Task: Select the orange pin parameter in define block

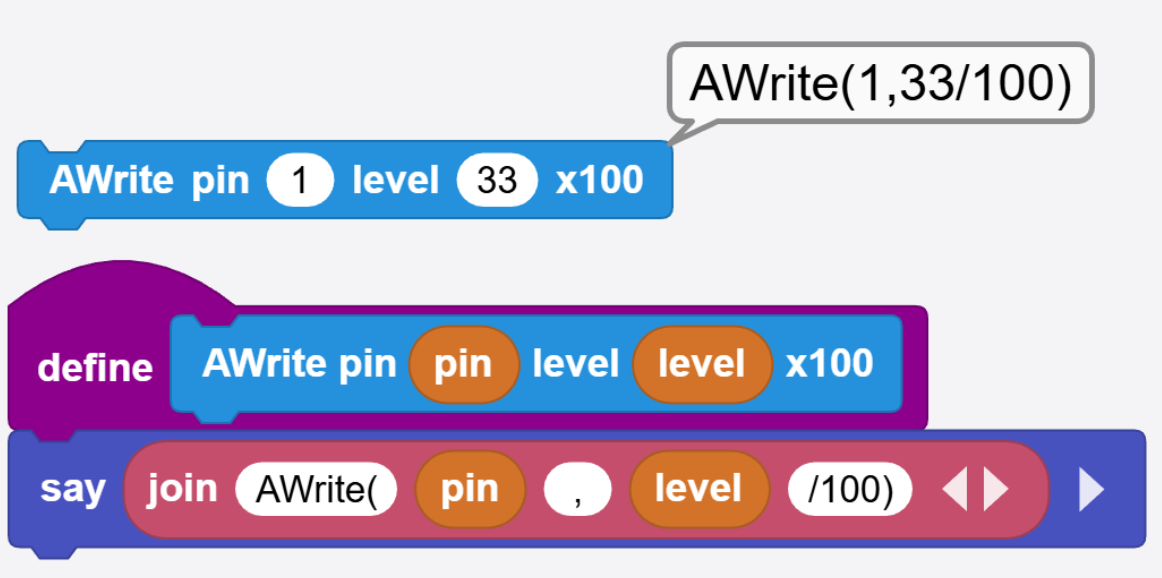Action: point(463,364)
